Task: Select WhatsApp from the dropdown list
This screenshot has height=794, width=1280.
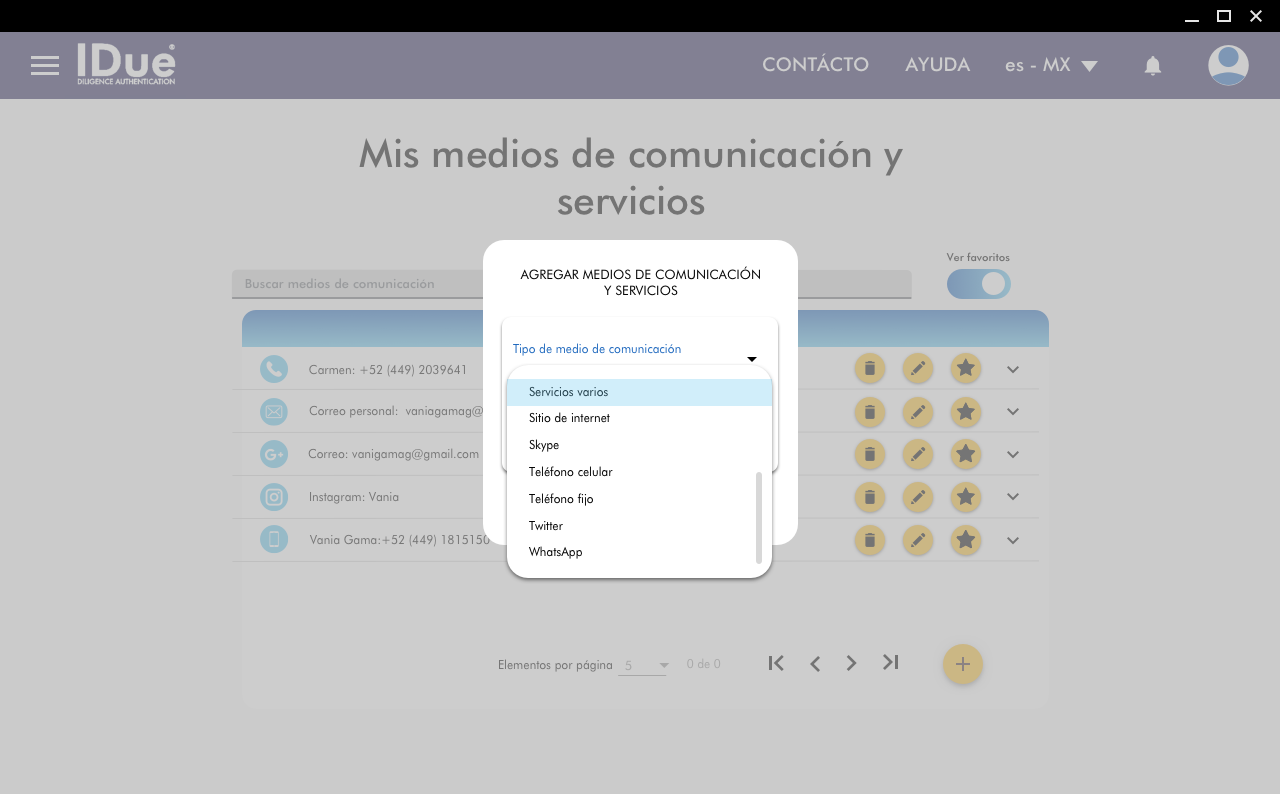Action: (x=555, y=552)
